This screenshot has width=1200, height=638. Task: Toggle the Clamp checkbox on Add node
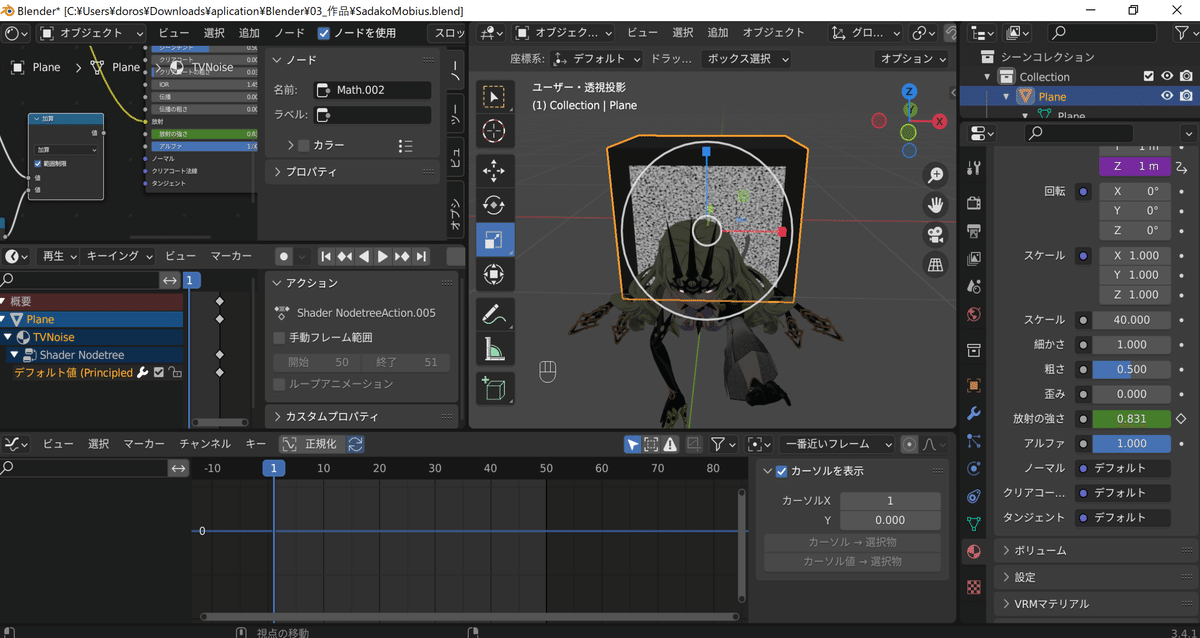click(38, 164)
